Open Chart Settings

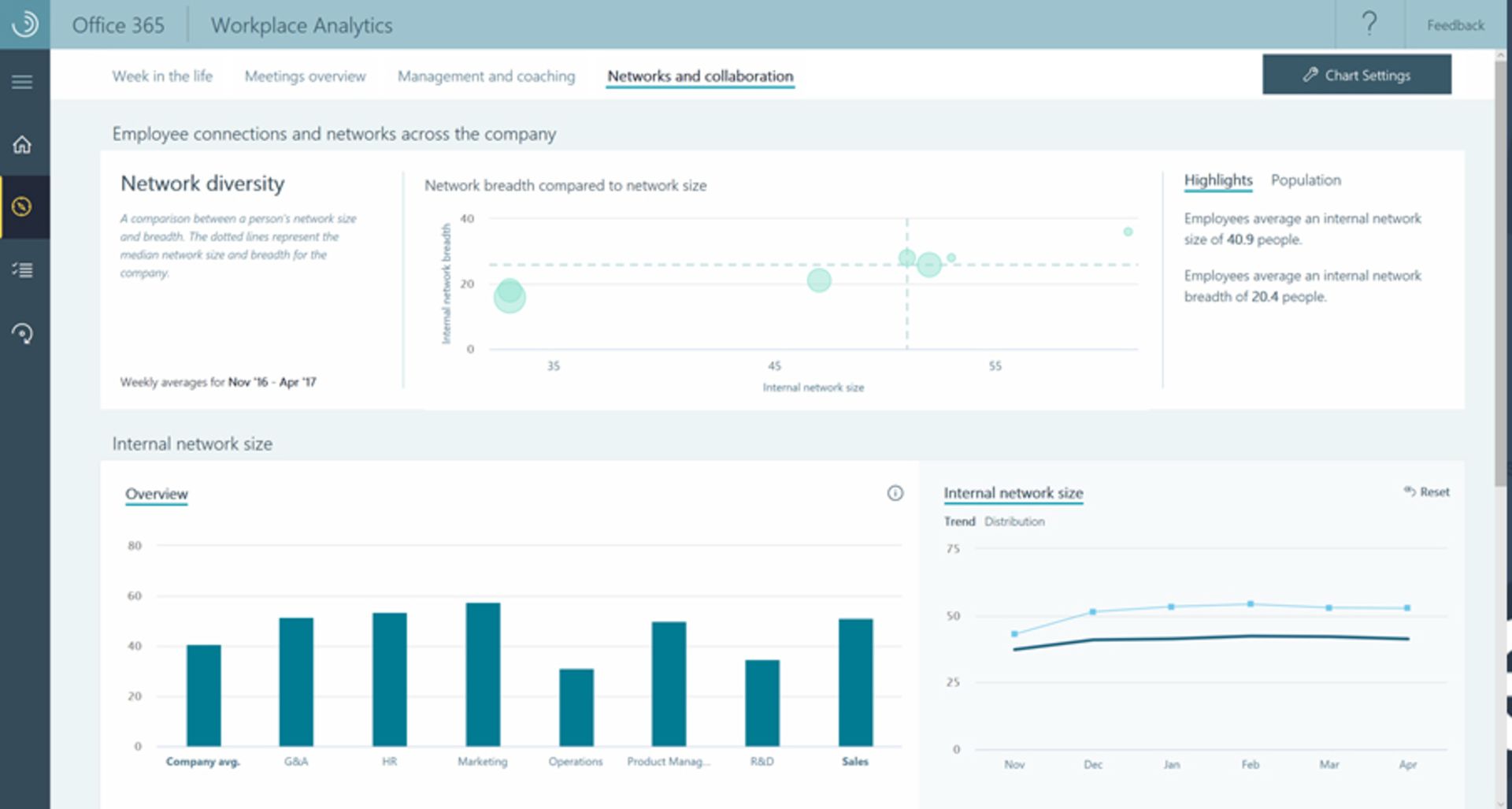point(1357,74)
